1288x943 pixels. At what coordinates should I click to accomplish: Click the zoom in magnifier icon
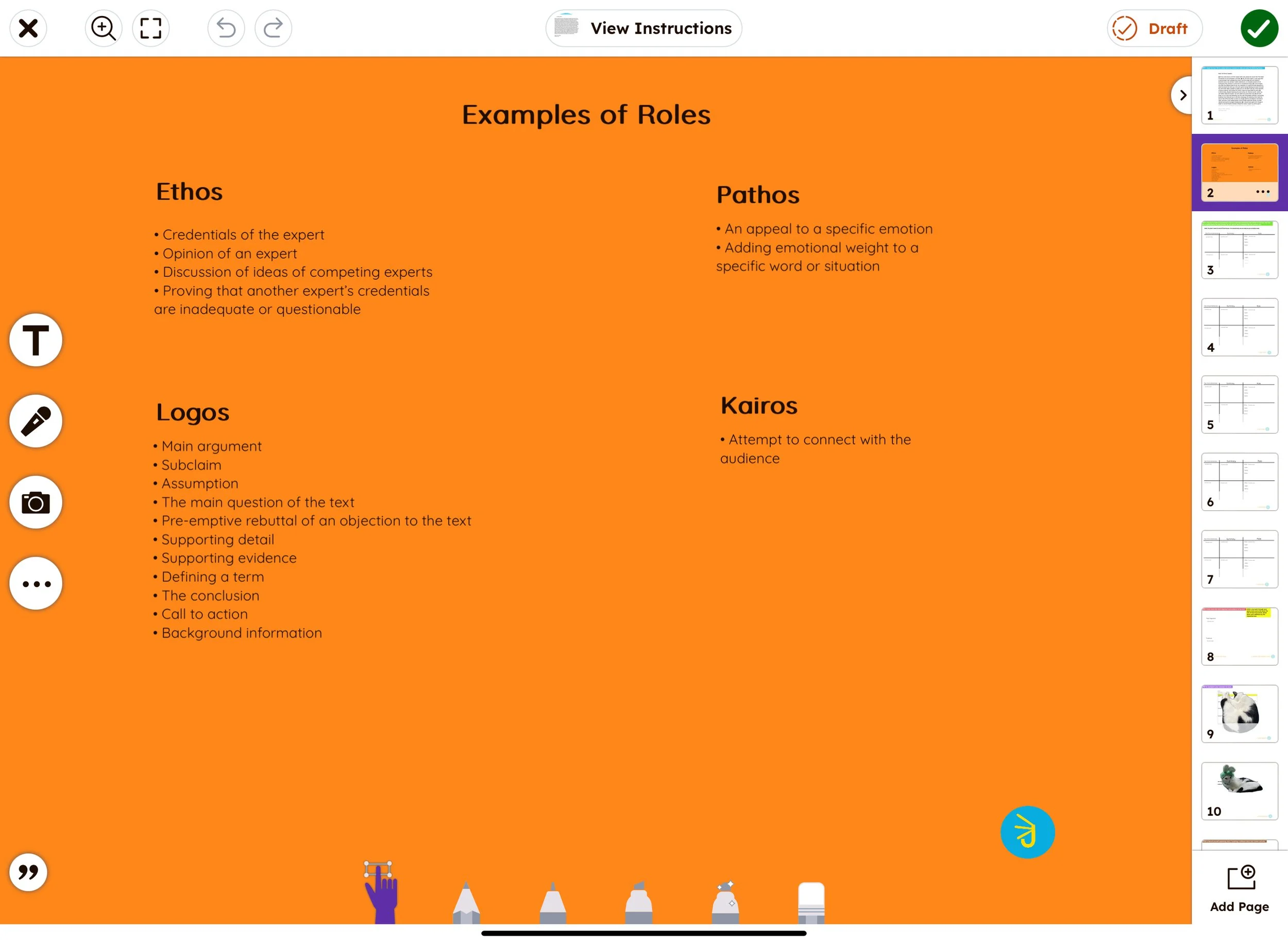tap(104, 28)
